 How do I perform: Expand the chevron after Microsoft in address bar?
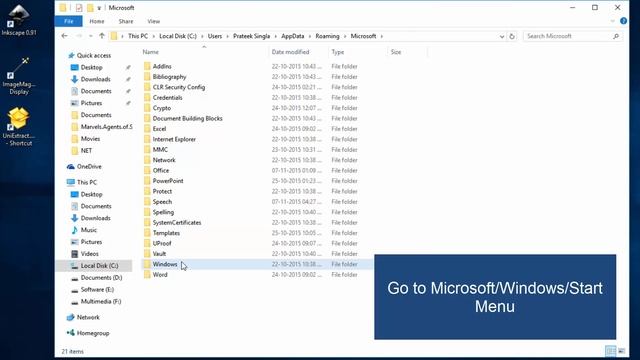382,36
